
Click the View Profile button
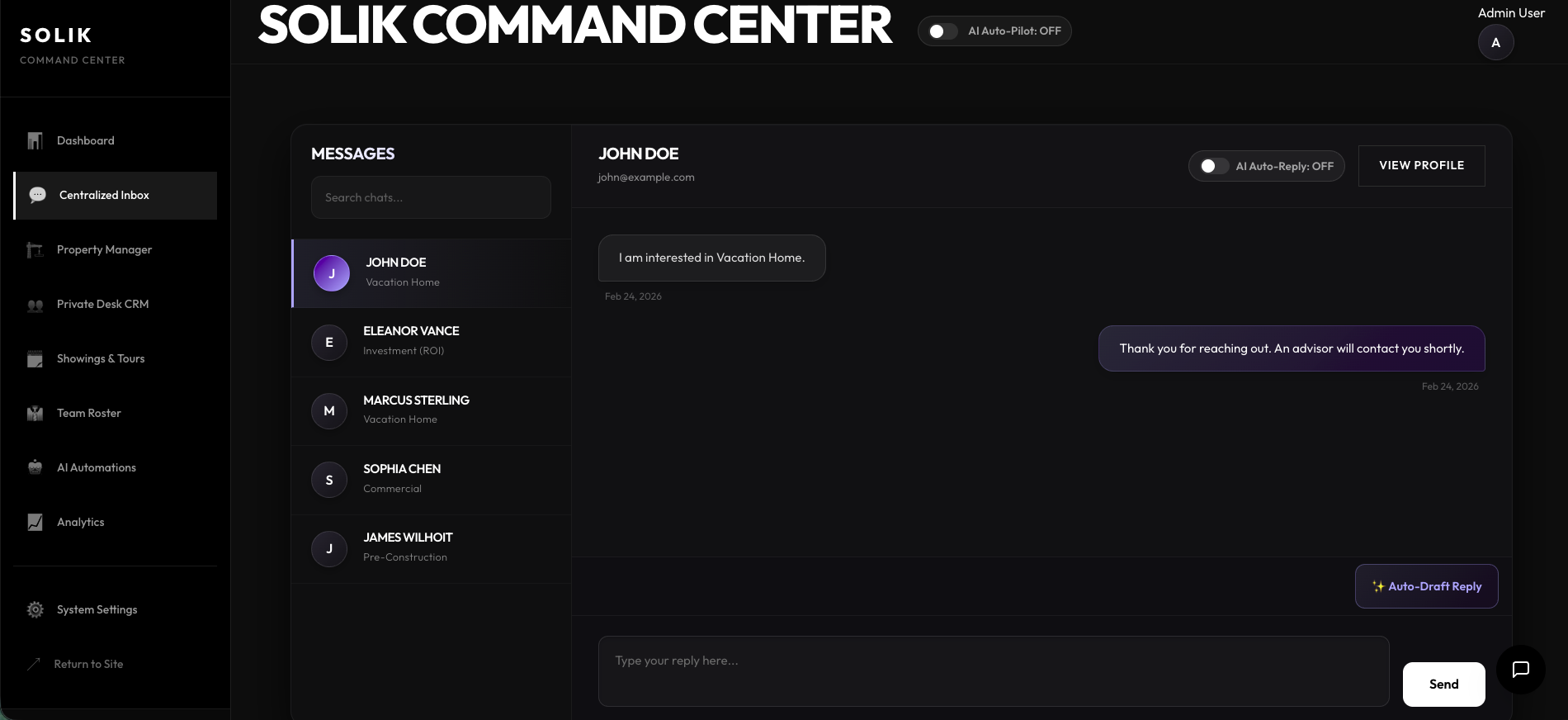coord(1421,166)
